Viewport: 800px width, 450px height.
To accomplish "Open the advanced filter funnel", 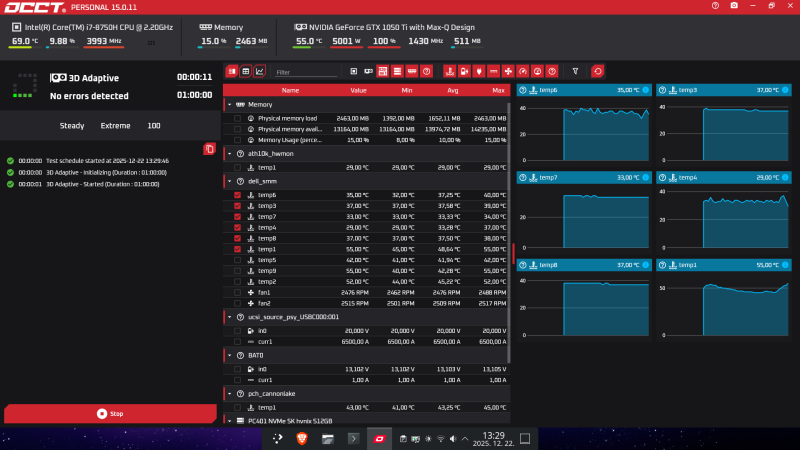I will click(575, 71).
